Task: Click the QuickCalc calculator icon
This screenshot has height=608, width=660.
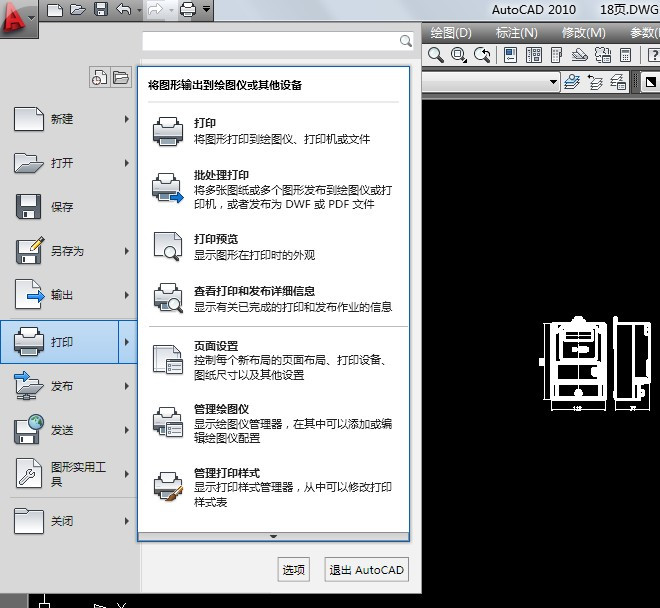Action: [x=625, y=55]
